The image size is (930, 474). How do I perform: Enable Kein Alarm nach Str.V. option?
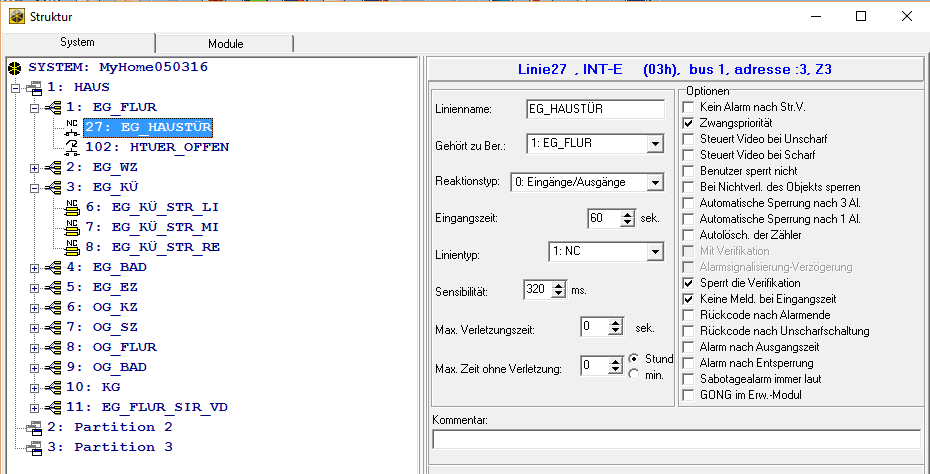point(688,106)
